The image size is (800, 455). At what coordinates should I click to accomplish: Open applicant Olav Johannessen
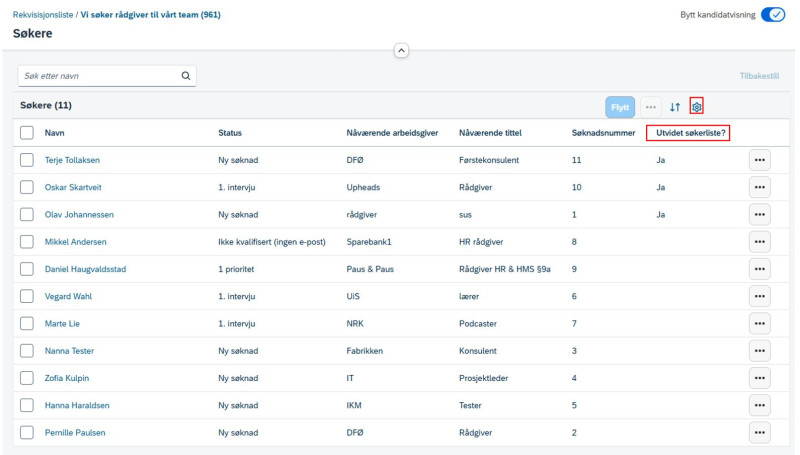click(79, 215)
